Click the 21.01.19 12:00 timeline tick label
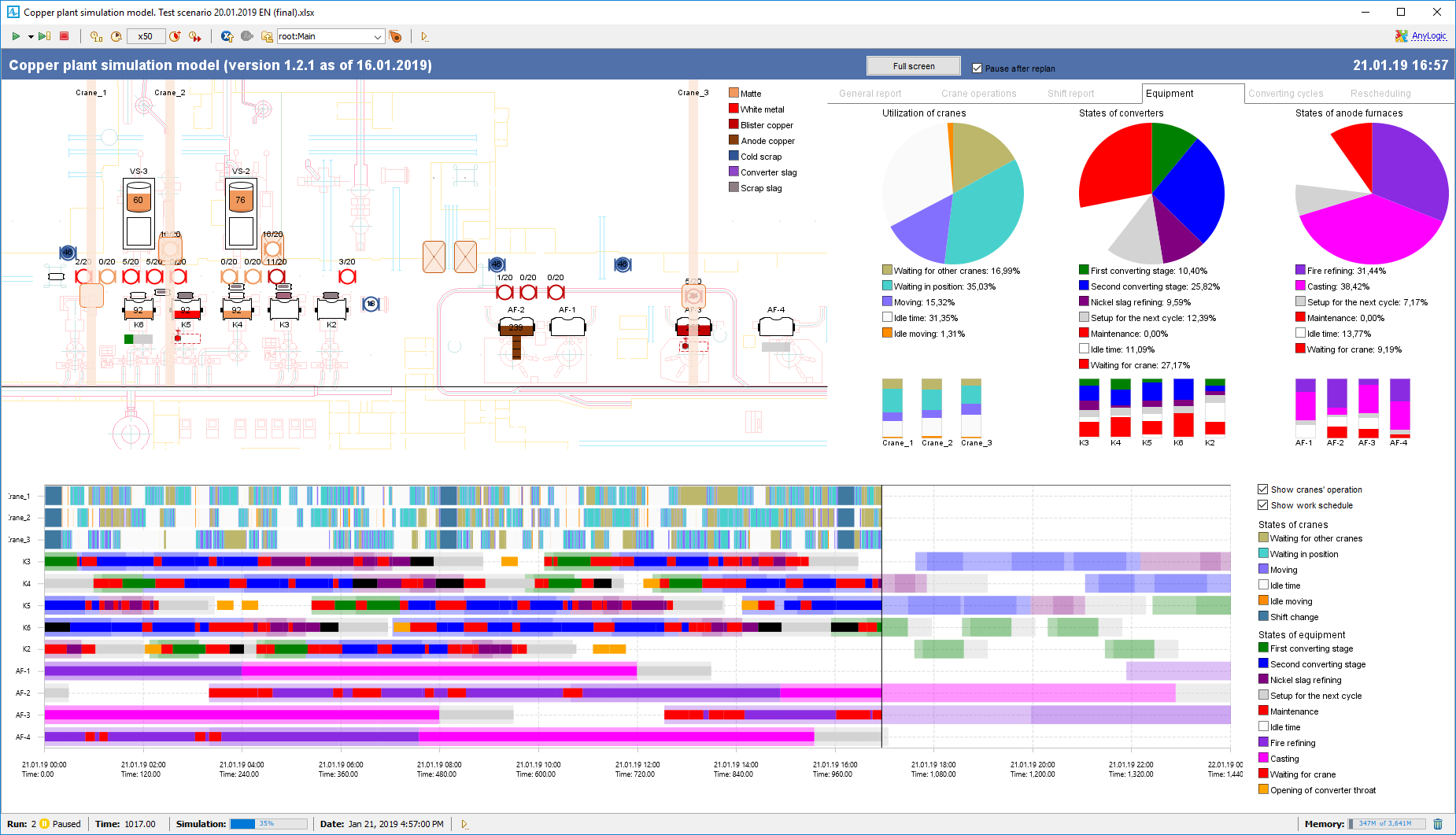Screen dimensions: 1456x835 637,765
